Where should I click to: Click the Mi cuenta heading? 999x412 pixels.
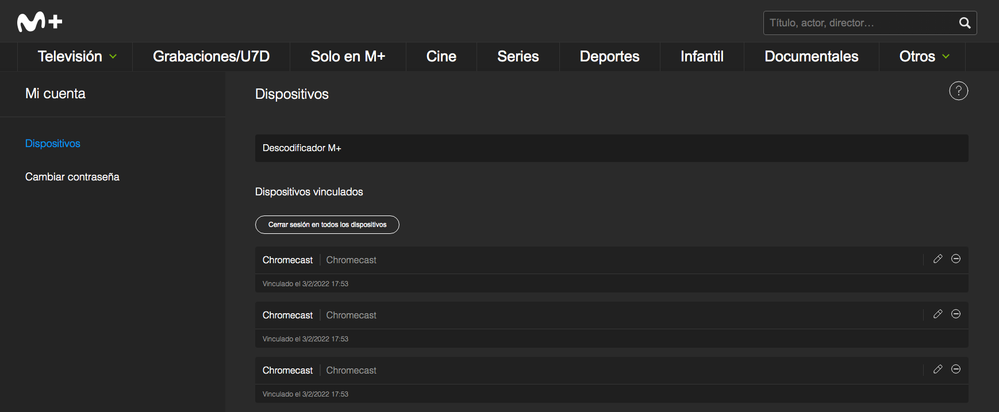[x=55, y=94]
